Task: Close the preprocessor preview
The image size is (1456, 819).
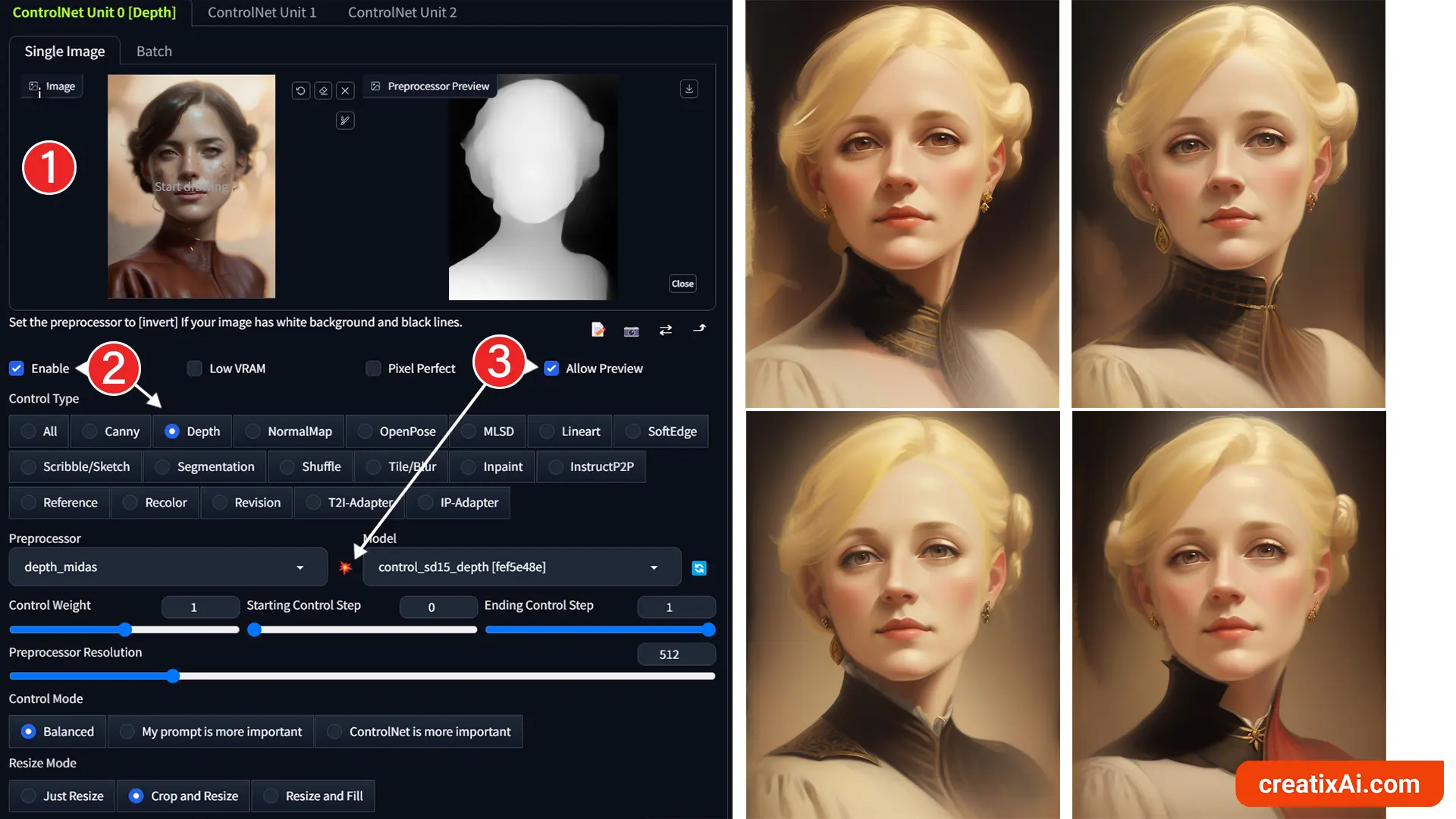Action: (682, 284)
